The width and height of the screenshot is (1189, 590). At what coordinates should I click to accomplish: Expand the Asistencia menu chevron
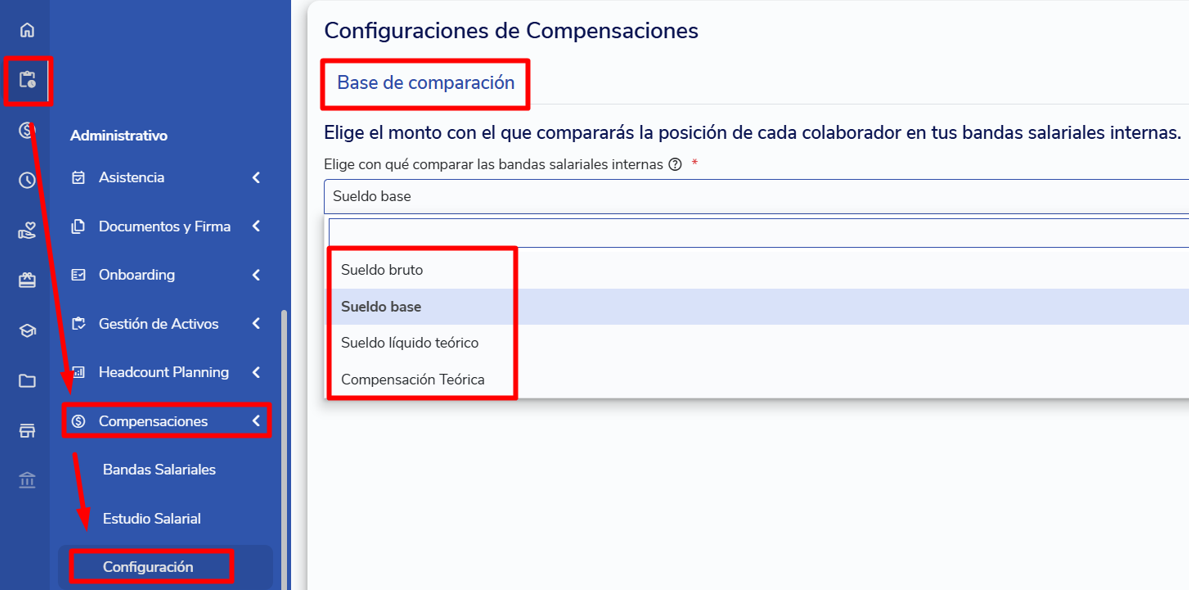(256, 177)
